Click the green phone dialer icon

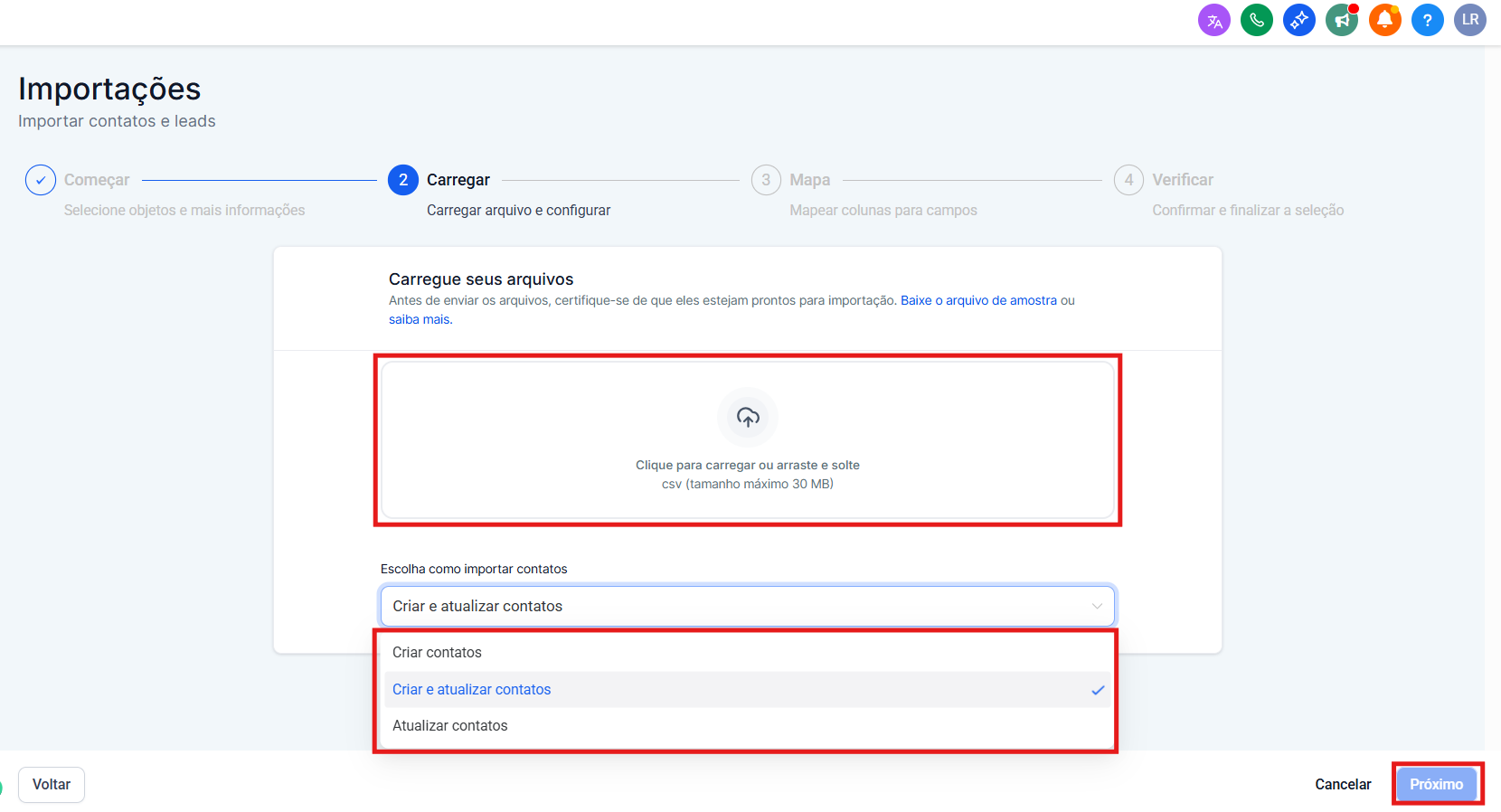1256,20
